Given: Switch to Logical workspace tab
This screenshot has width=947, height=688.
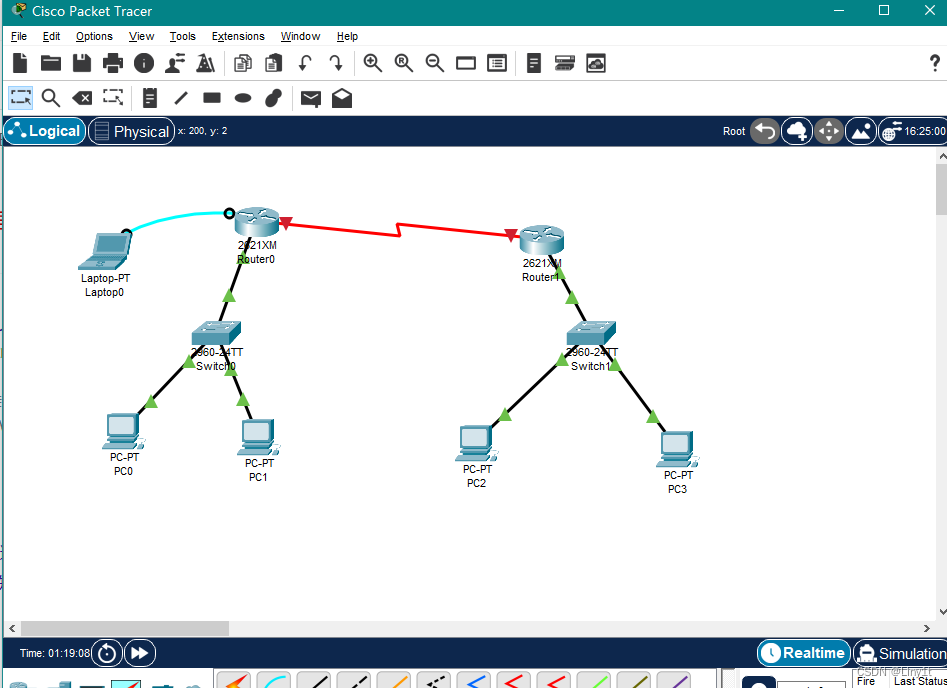Looking at the screenshot, I should coord(45,131).
